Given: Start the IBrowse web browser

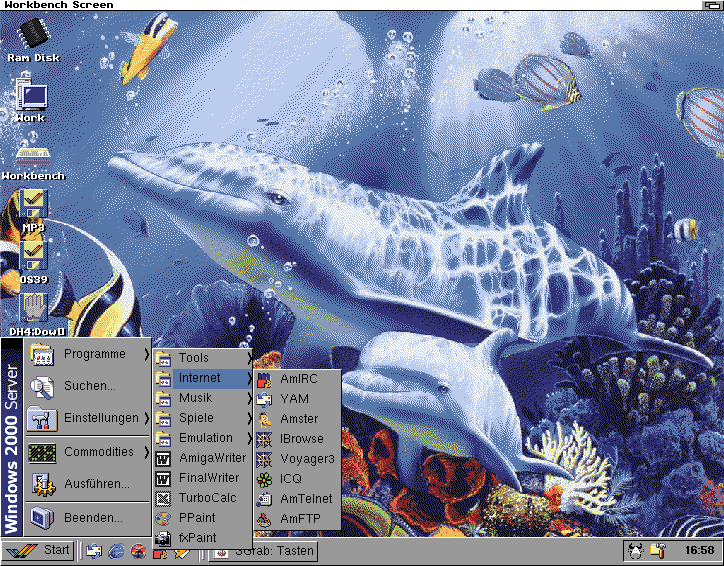Looking at the screenshot, I should click(301, 439).
